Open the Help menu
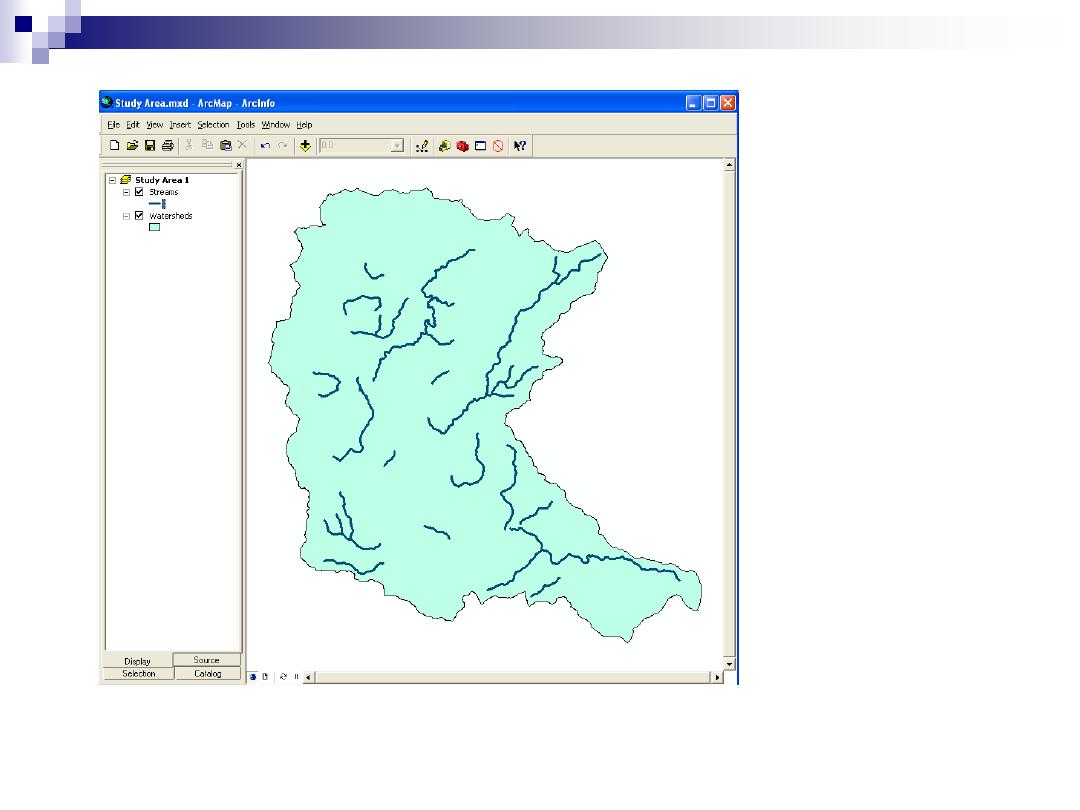The width and height of the screenshot is (1080, 810). 304,125
